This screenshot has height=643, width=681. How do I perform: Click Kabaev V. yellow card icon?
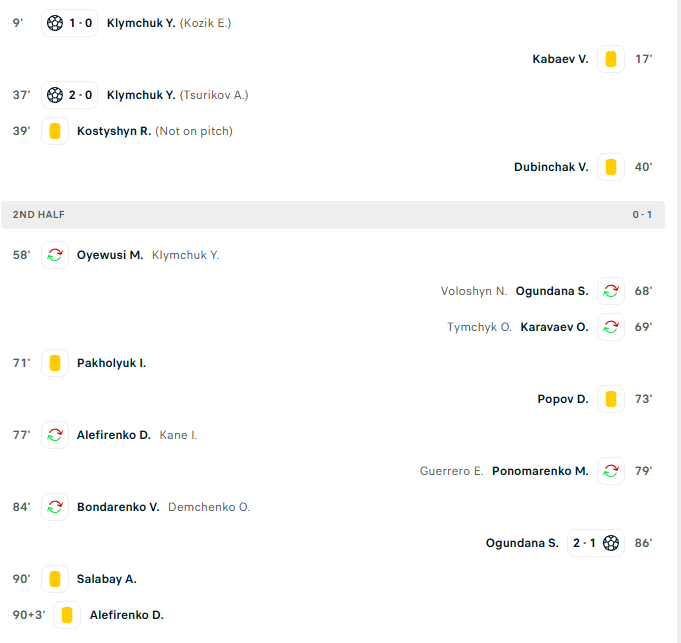pyautogui.click(x=611, y=59)
